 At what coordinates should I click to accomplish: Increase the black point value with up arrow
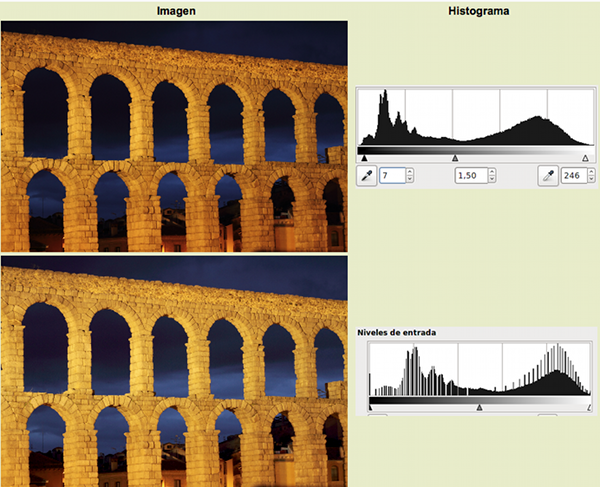point(410,172)
